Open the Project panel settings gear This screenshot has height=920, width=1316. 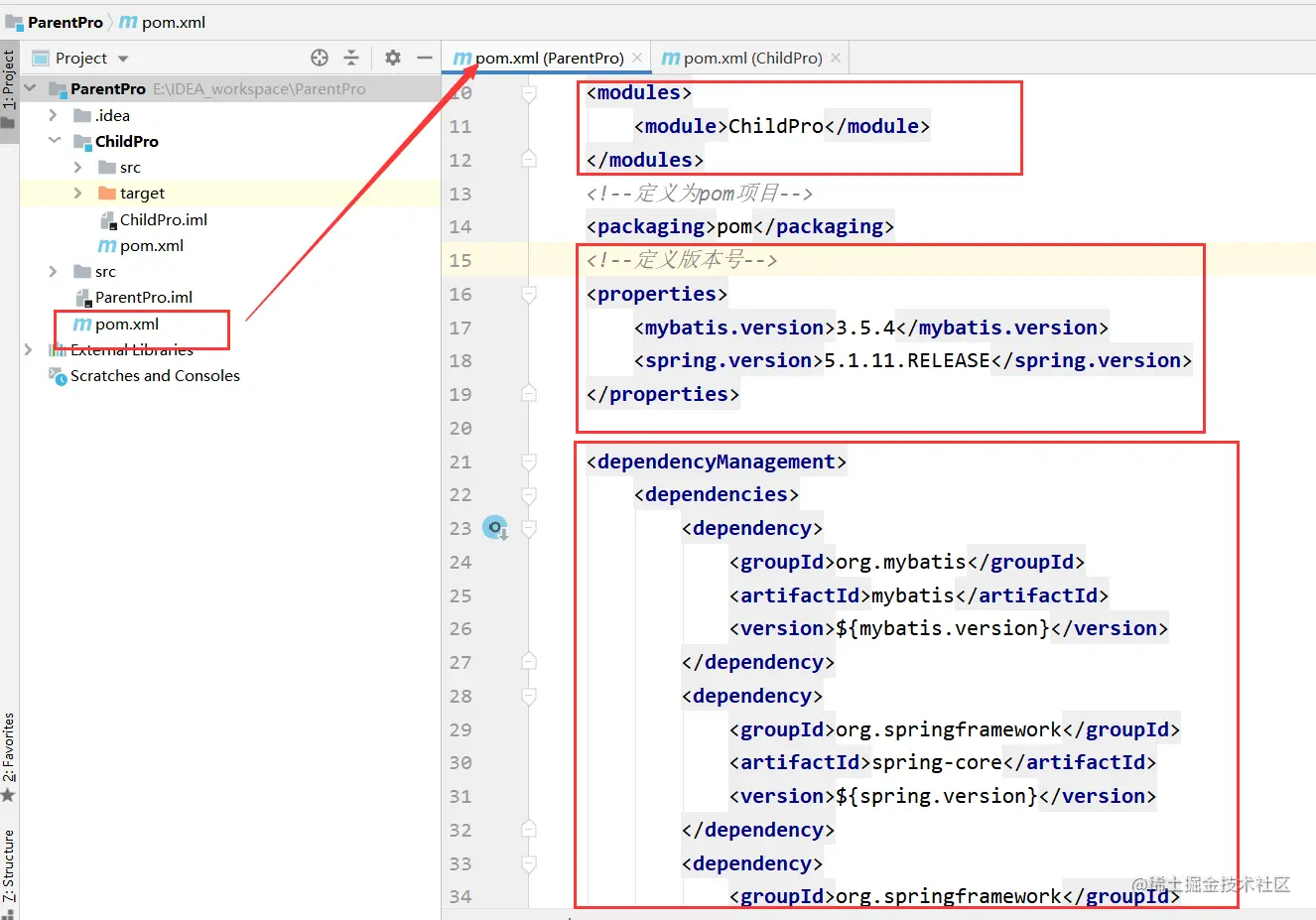click(x=393, y=58)
